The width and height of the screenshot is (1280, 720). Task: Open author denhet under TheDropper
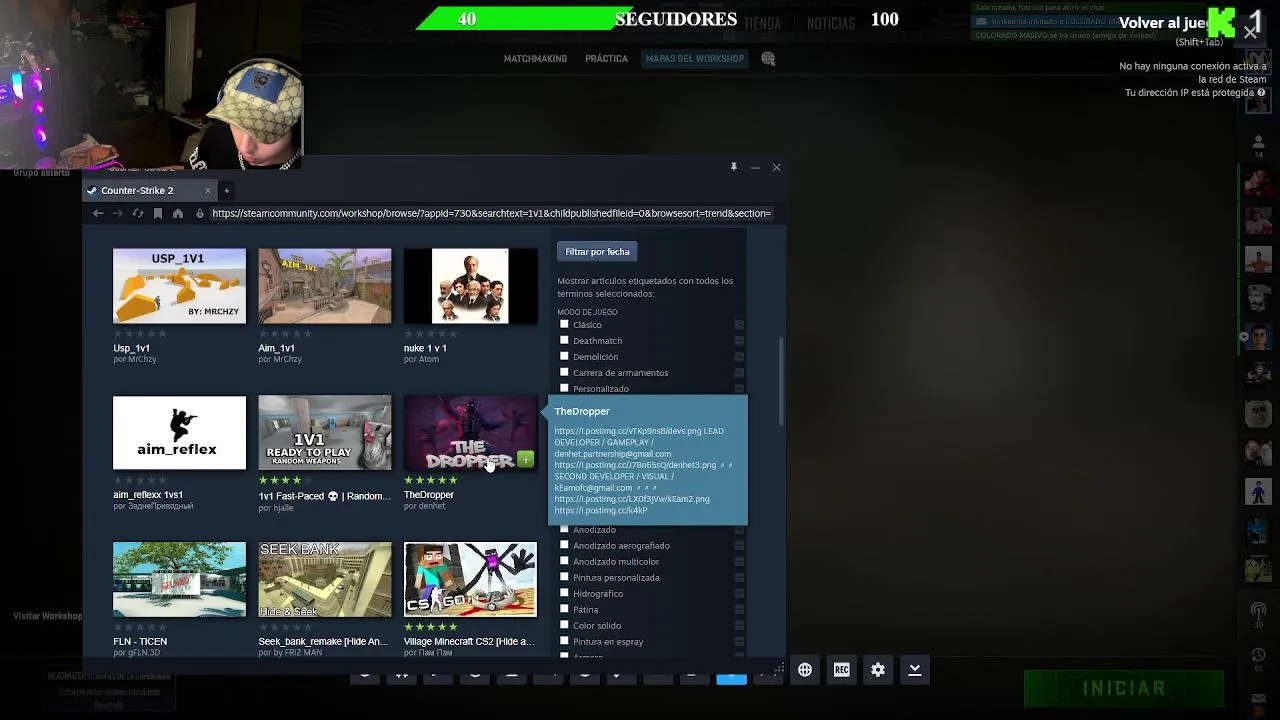click(x=432, y=506)
